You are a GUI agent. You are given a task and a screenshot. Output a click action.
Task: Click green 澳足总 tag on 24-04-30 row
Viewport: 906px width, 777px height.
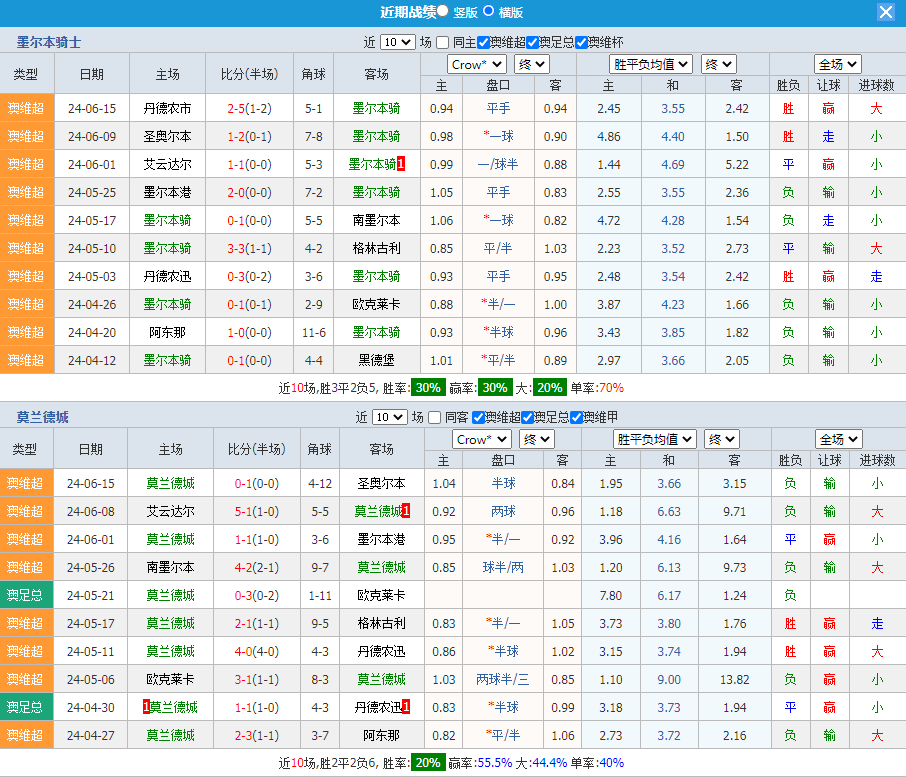click(26, 707)
